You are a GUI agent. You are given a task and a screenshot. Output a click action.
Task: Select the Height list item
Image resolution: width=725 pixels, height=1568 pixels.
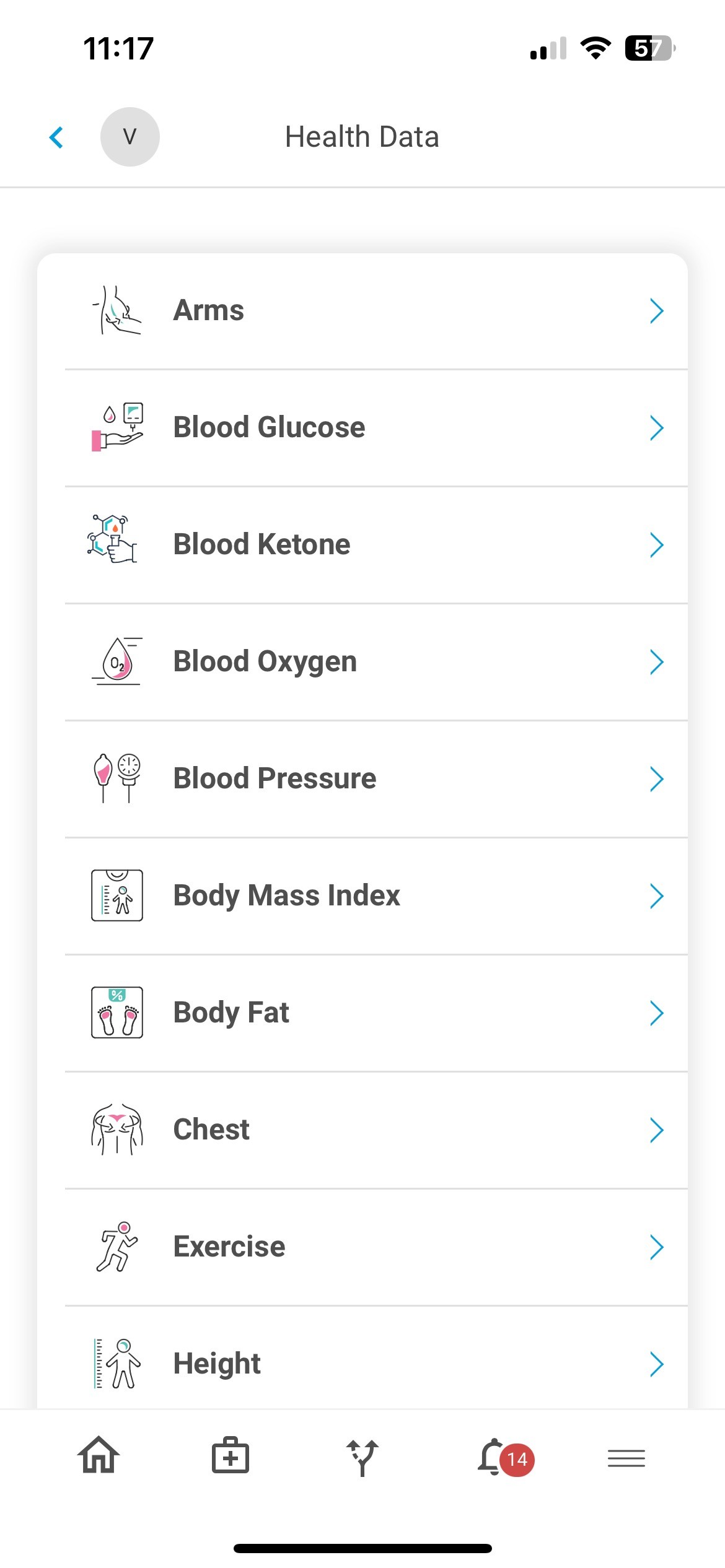tap(217, 1364)
